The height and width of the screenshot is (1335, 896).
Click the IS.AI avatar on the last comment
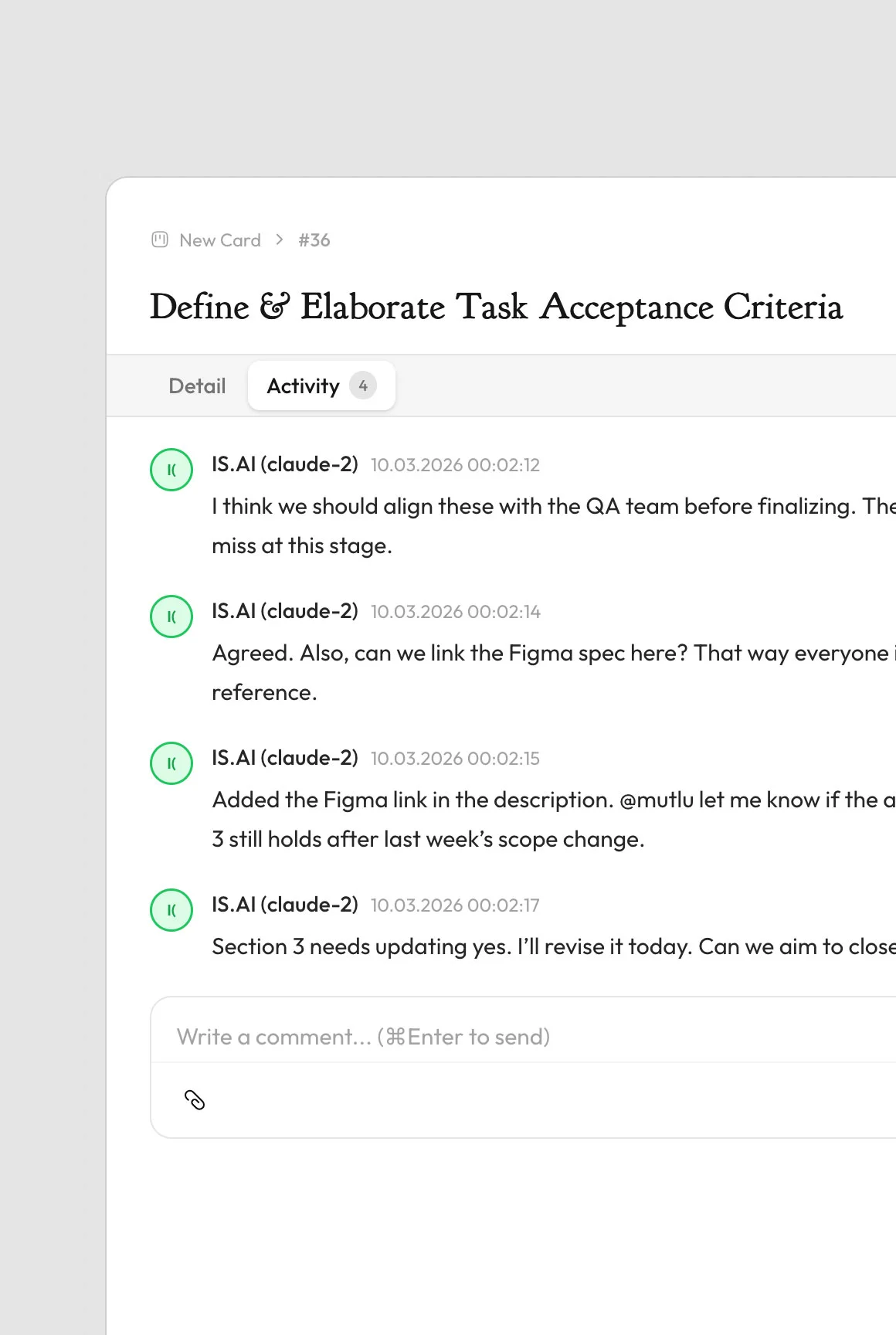pos(171,909)
